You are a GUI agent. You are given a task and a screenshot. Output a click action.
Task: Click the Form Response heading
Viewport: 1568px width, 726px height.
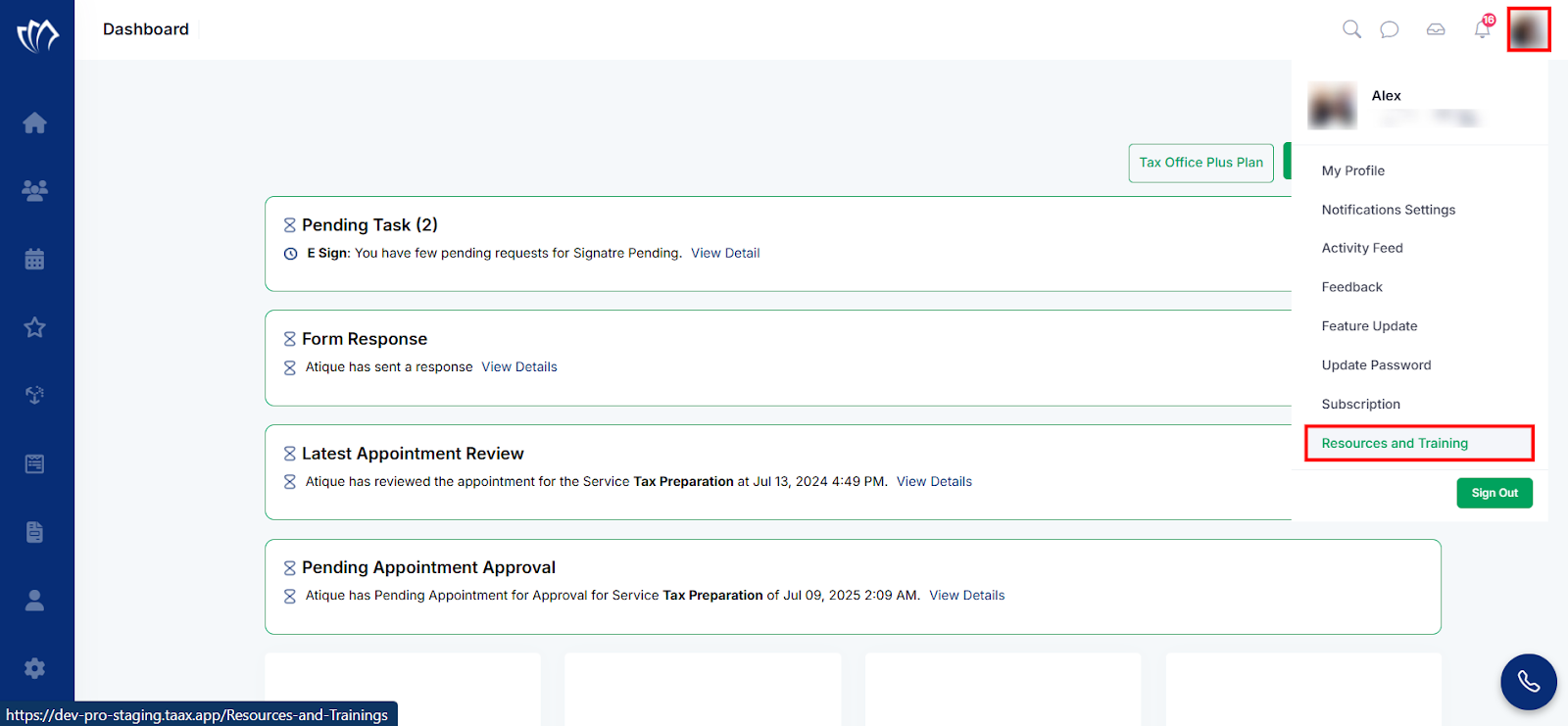(365, 339)
